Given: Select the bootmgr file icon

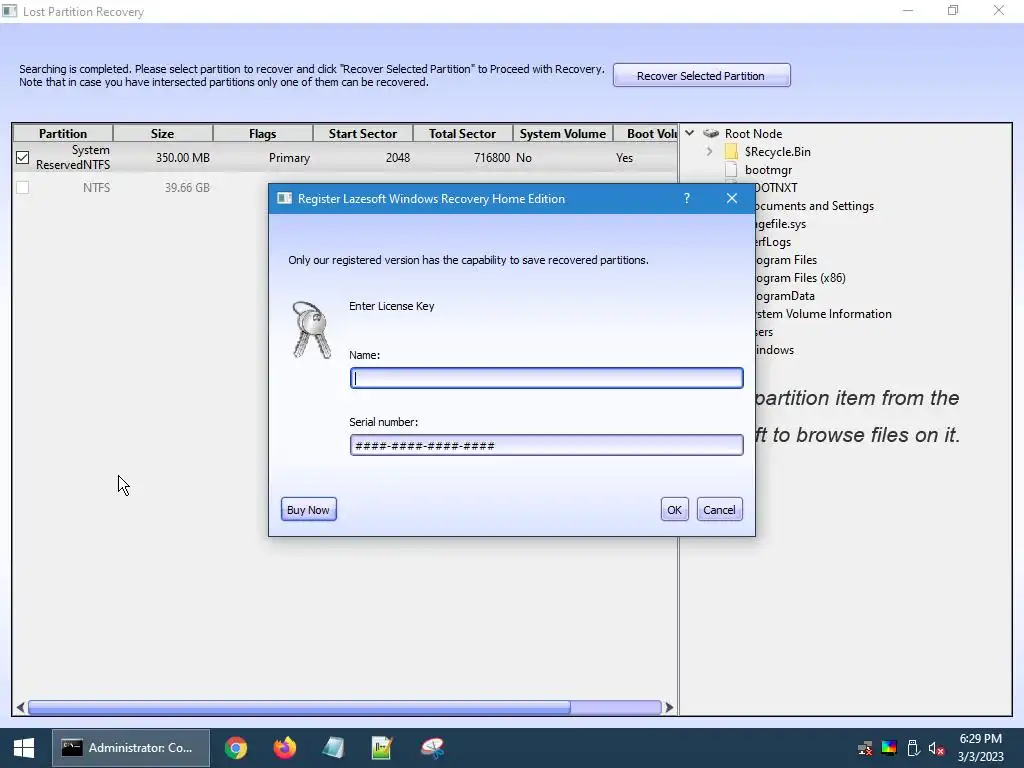Looking at the screenshot, I should pyautogui.click(x=731, y=170).
